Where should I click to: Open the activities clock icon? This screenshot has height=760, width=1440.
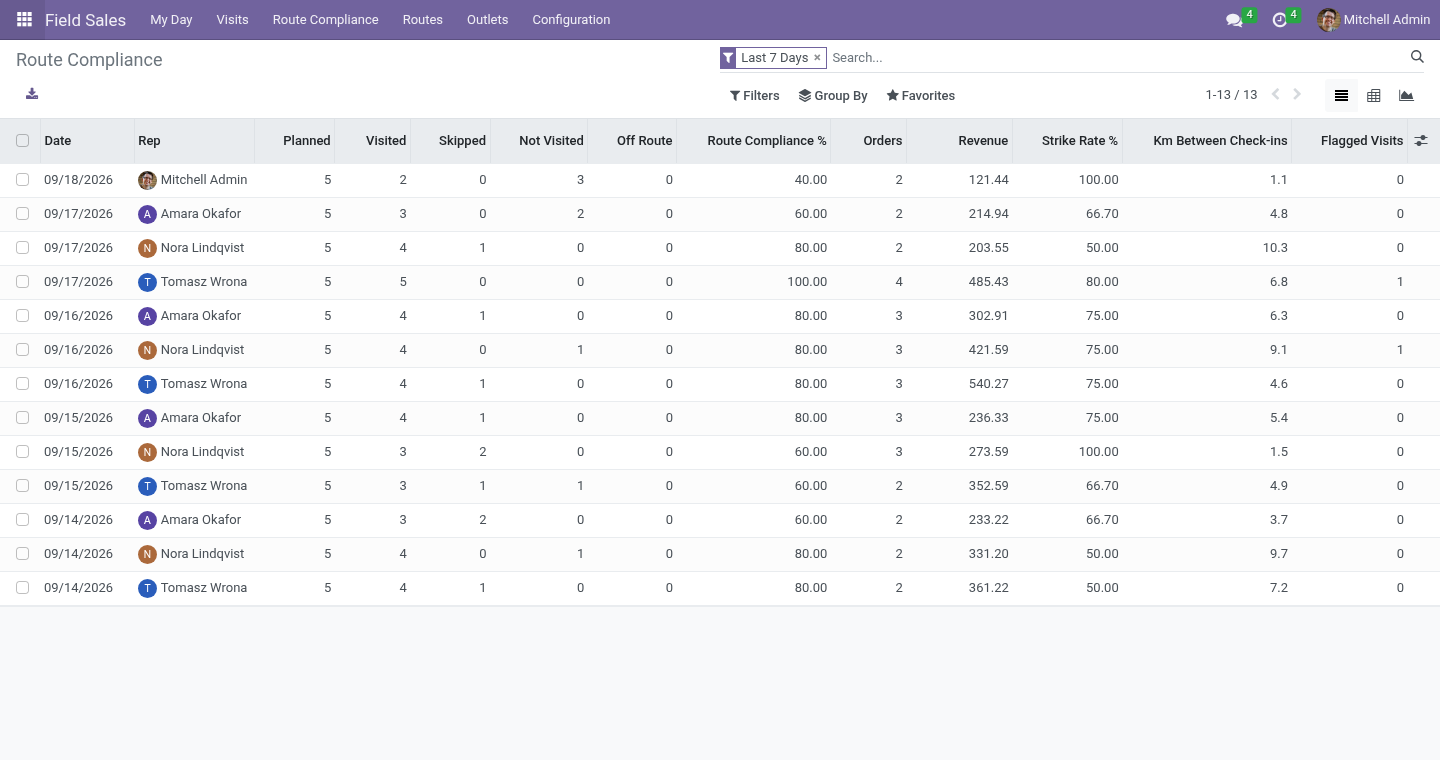(1279, 20)
